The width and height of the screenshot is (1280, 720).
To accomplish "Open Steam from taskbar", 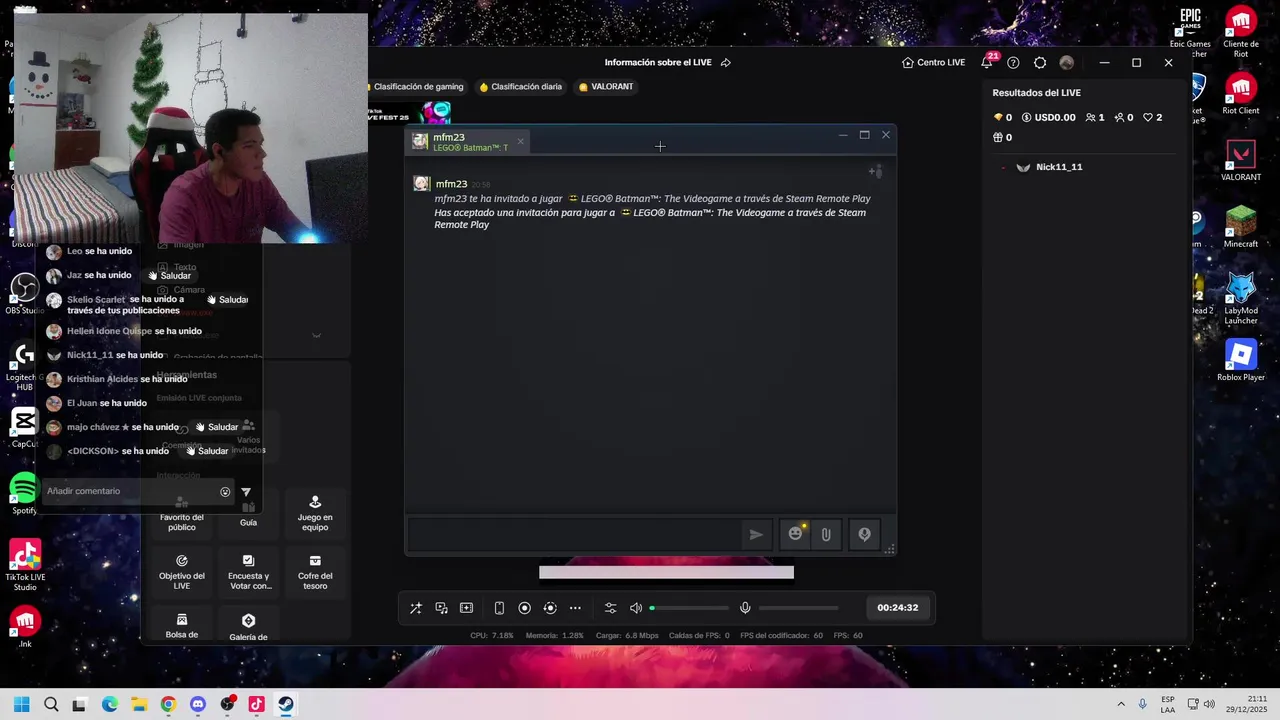I will click(x=285, y=704).
